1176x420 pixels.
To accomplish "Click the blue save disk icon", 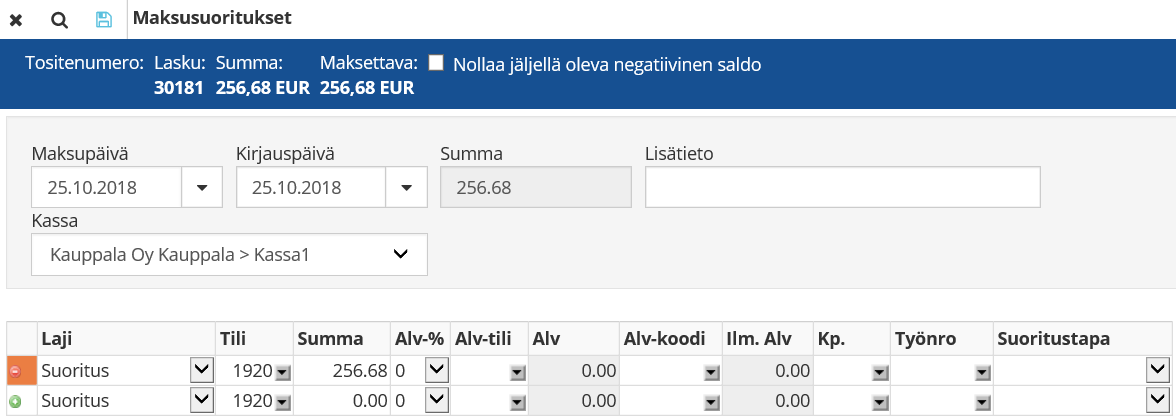I will (x=103, y=19).
